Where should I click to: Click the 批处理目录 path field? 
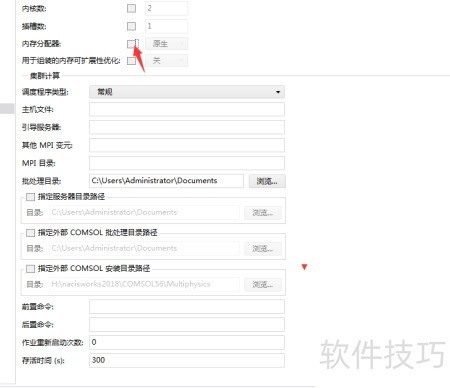tap(166, 181)
